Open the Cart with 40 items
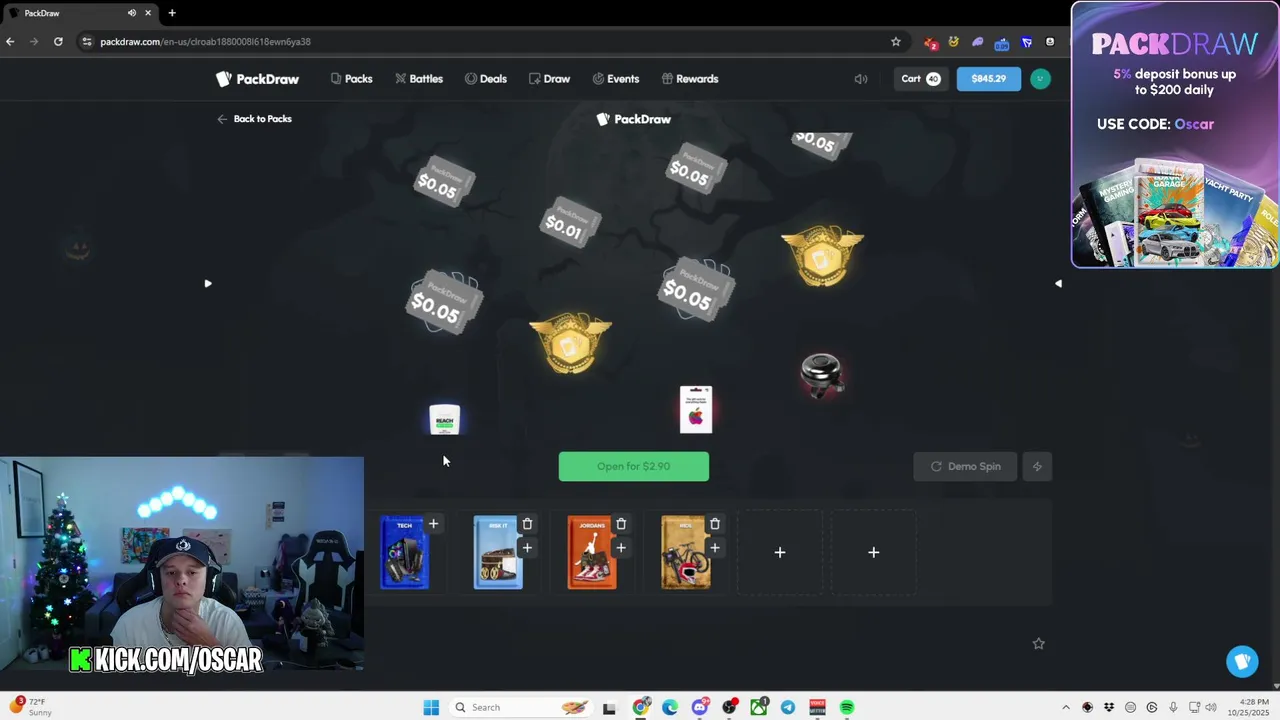 pos(920,79)
